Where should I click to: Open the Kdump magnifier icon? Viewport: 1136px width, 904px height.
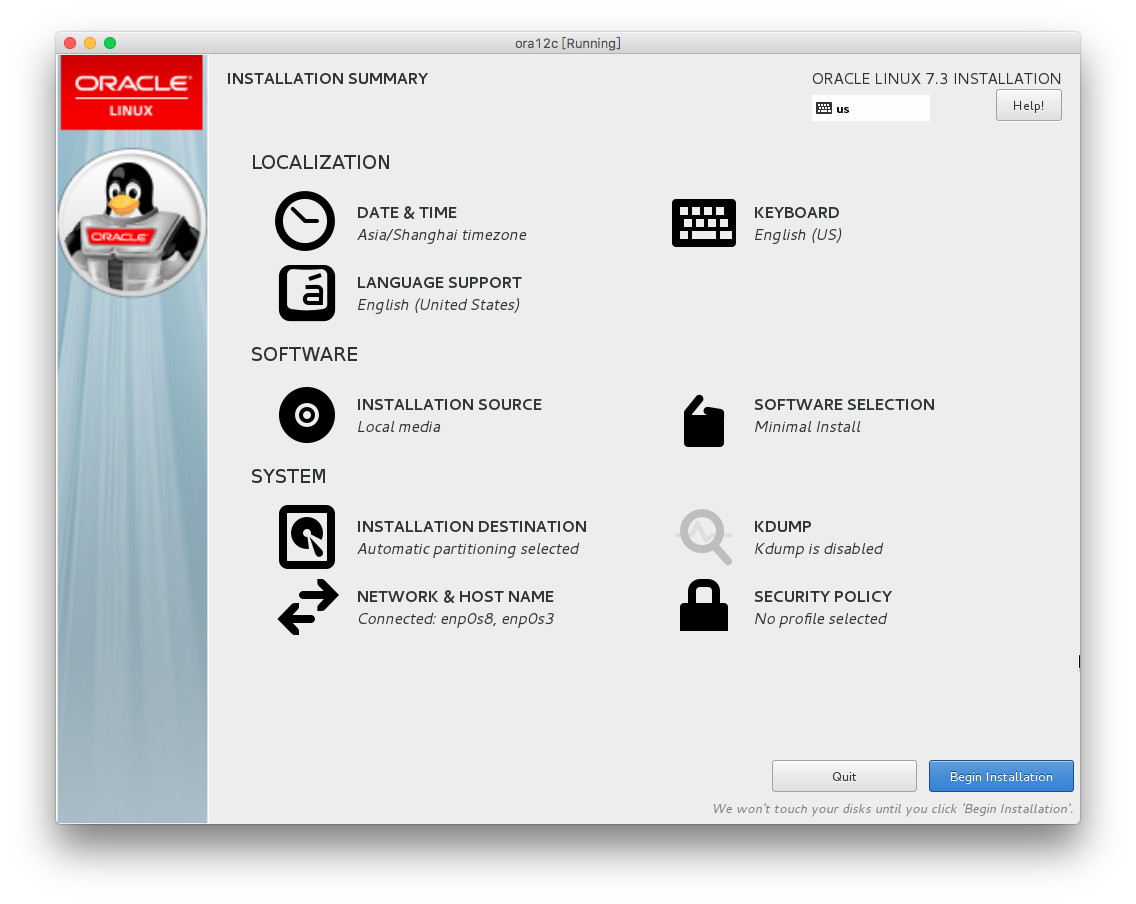tap(704, 537)
